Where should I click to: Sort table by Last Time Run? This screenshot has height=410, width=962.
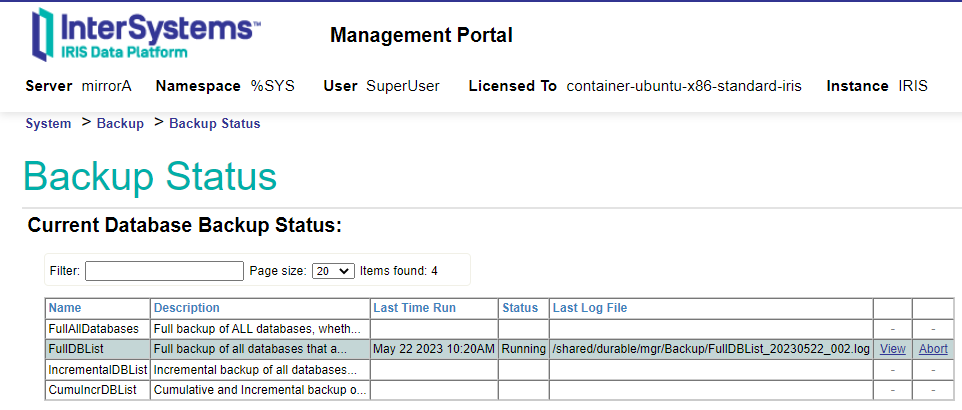click(x=414, y=308)
